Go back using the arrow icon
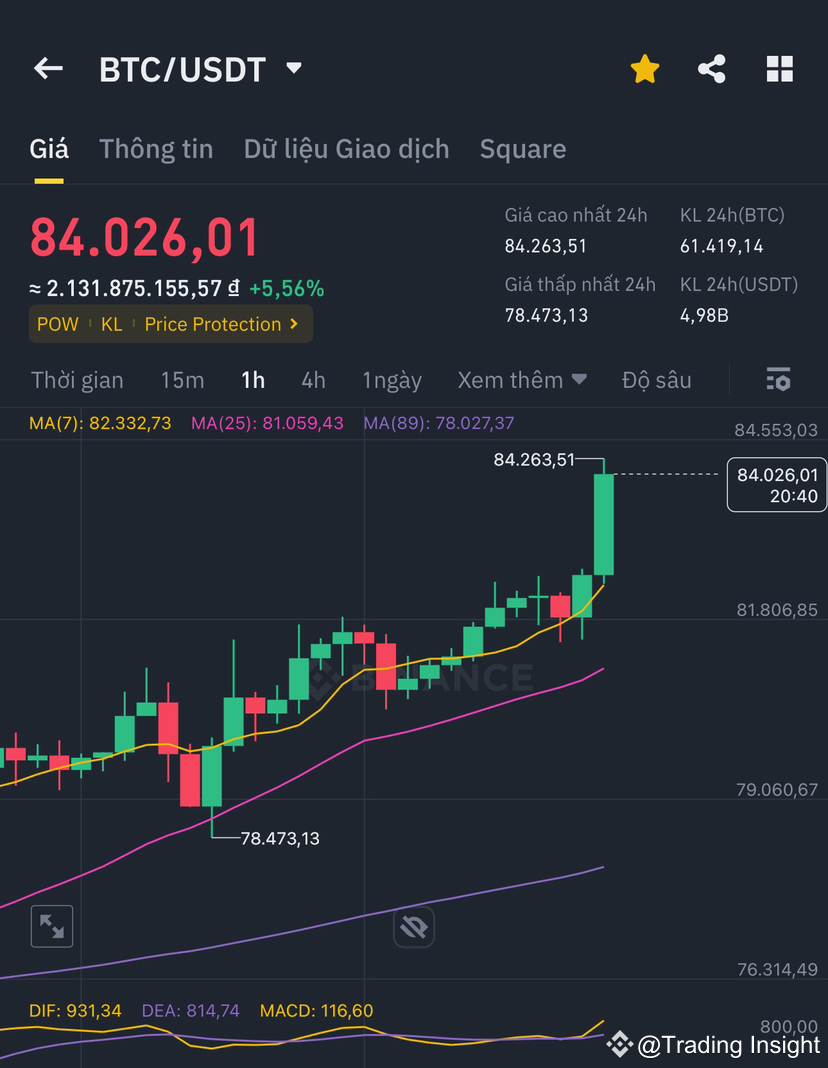 click(47, 68)
